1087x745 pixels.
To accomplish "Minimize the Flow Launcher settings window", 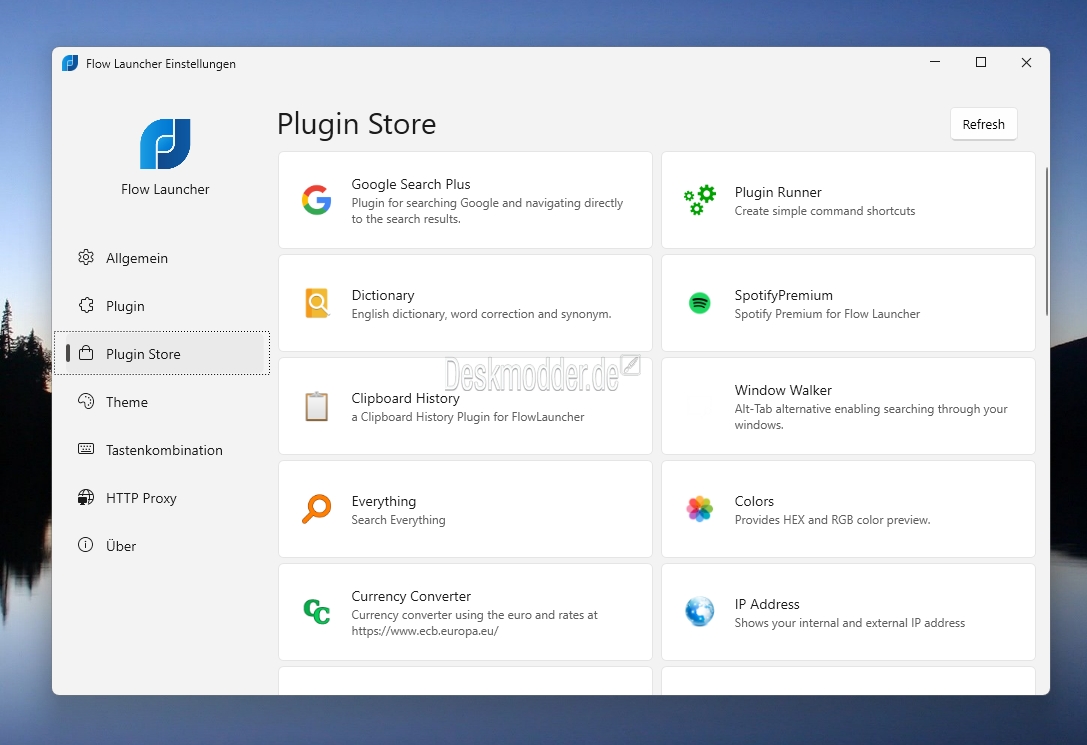I will pyautogui.click(x=934, y=62).
